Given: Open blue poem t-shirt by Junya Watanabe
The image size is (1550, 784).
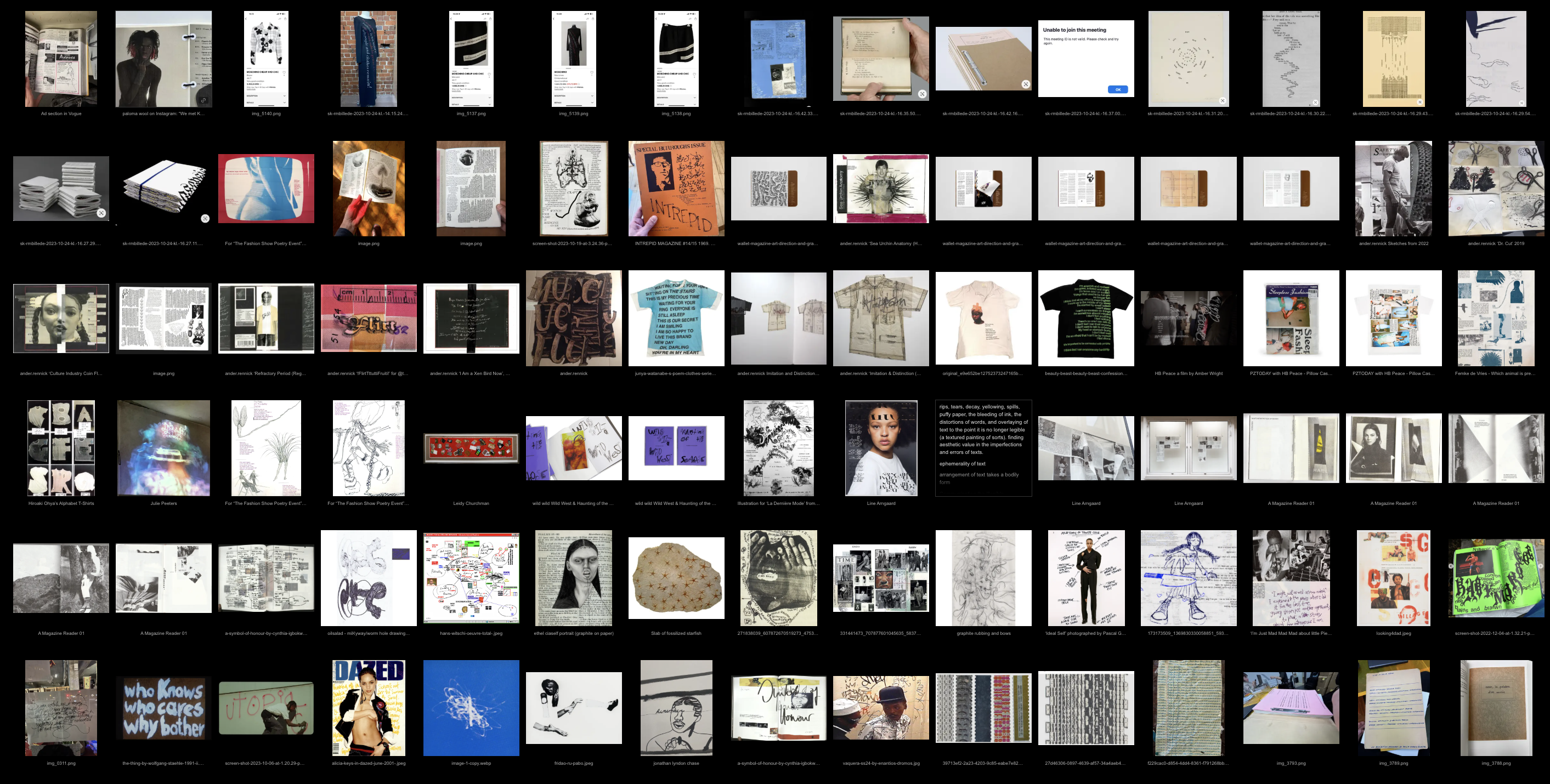Looking at the screenshot, I should (676, 317).
